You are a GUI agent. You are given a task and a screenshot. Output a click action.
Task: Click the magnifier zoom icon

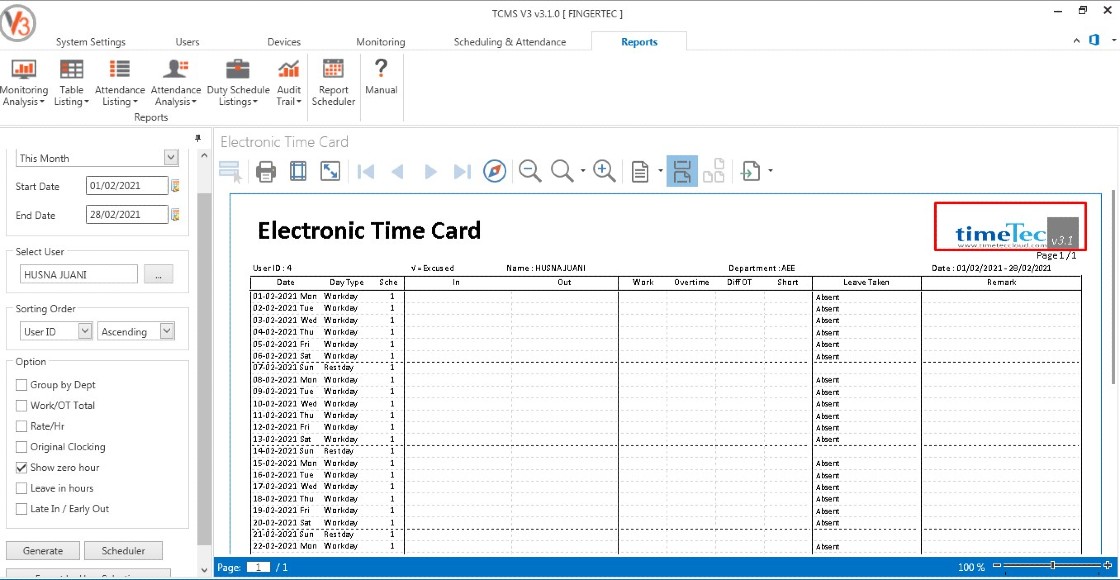click(562, 171)
